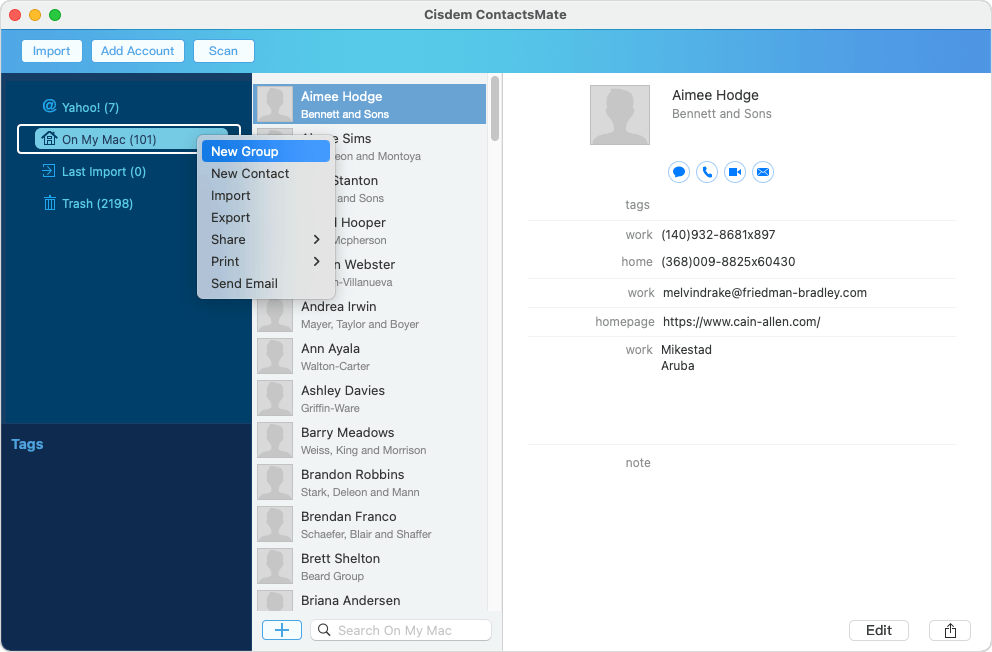Viewport: 992px width, 652px height.
Task: Click work phone (140)932-8681x897
Action: pos(718,235)
